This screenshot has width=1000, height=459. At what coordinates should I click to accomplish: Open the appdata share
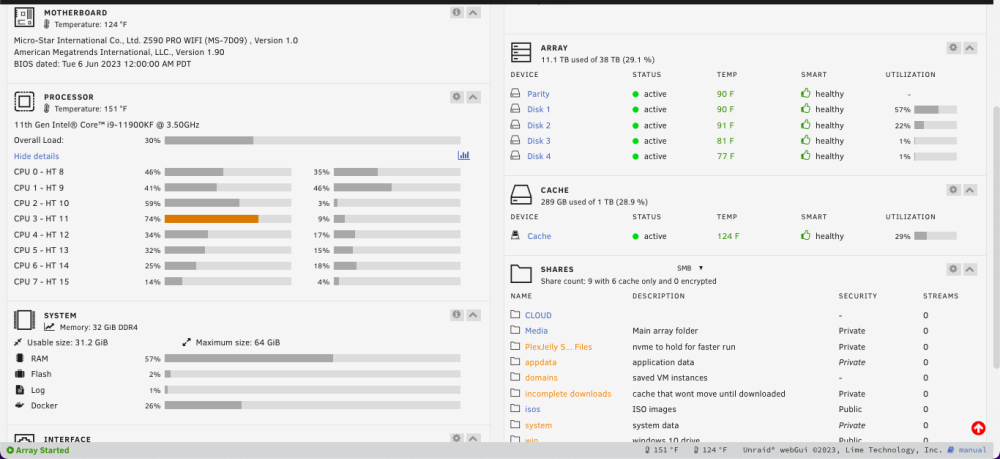pyautogui.click(x=541, y=362)
